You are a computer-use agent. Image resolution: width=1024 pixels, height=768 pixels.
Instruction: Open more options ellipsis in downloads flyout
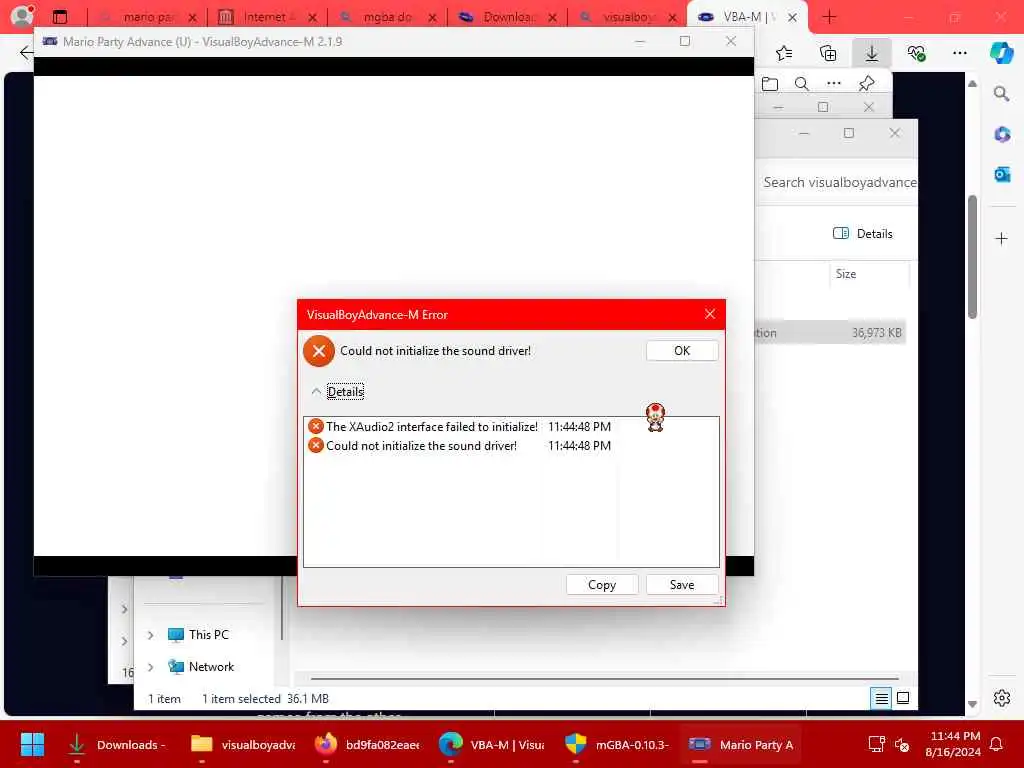pos(833,84)
